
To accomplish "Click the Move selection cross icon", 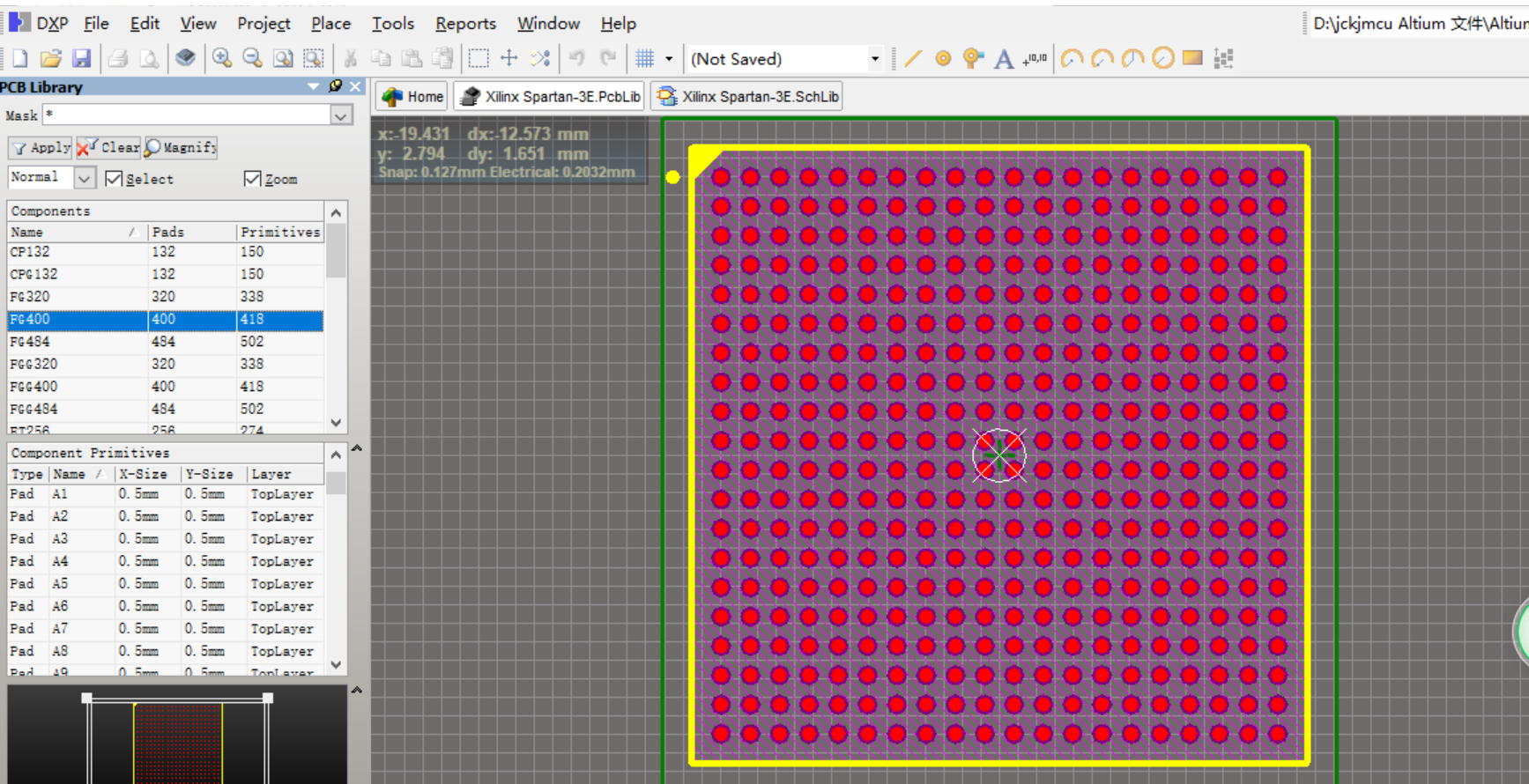I will (x=509, y=59).
